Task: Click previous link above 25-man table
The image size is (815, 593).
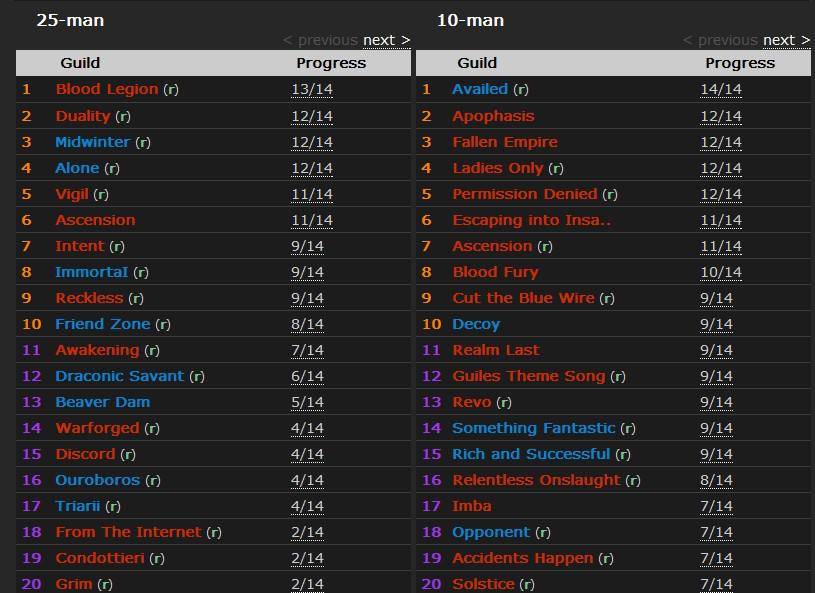Action: (320, 40)
